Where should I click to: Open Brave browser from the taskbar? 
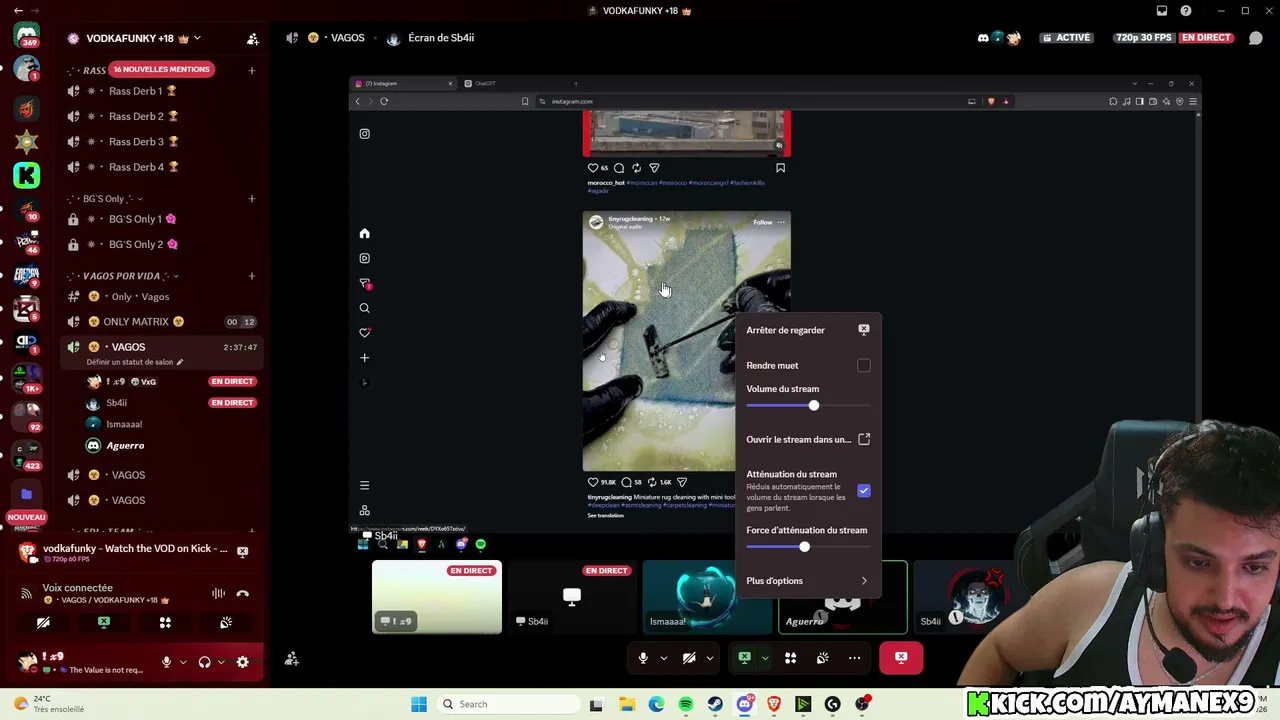click(774, 704)
